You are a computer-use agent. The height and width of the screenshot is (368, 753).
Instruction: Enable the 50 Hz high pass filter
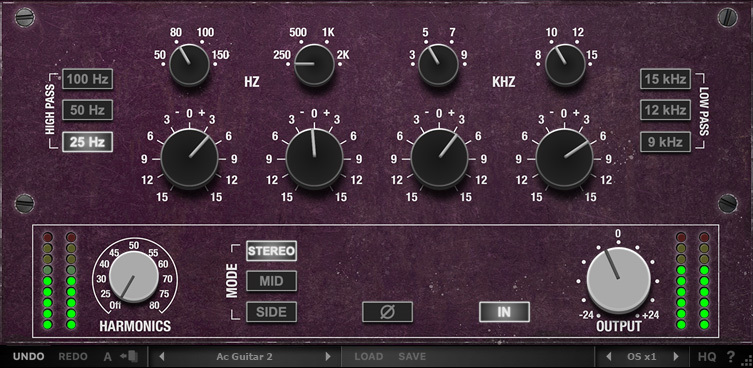click(87, 110)
